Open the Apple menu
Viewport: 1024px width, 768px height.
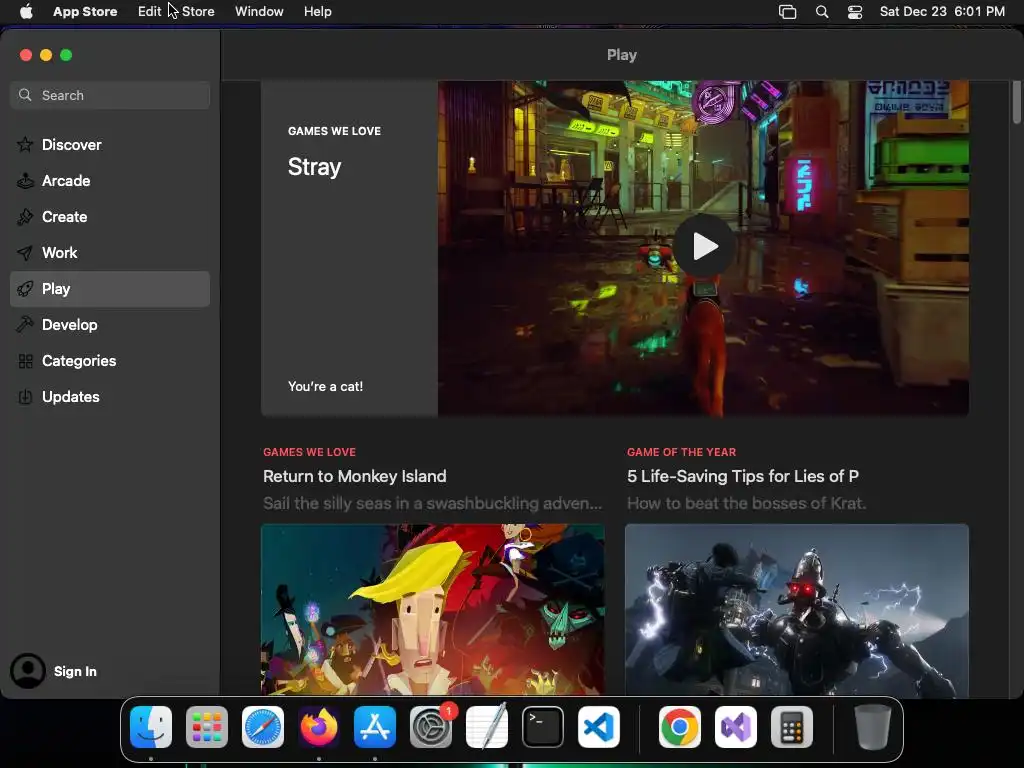tap(26, 11)
